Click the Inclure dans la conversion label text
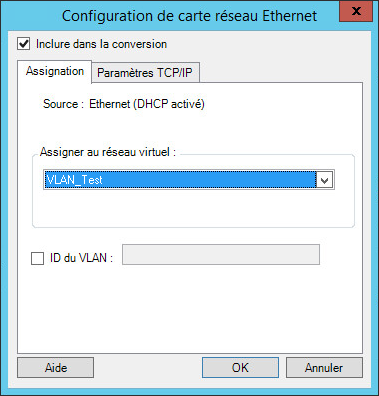 click(101, 44)
